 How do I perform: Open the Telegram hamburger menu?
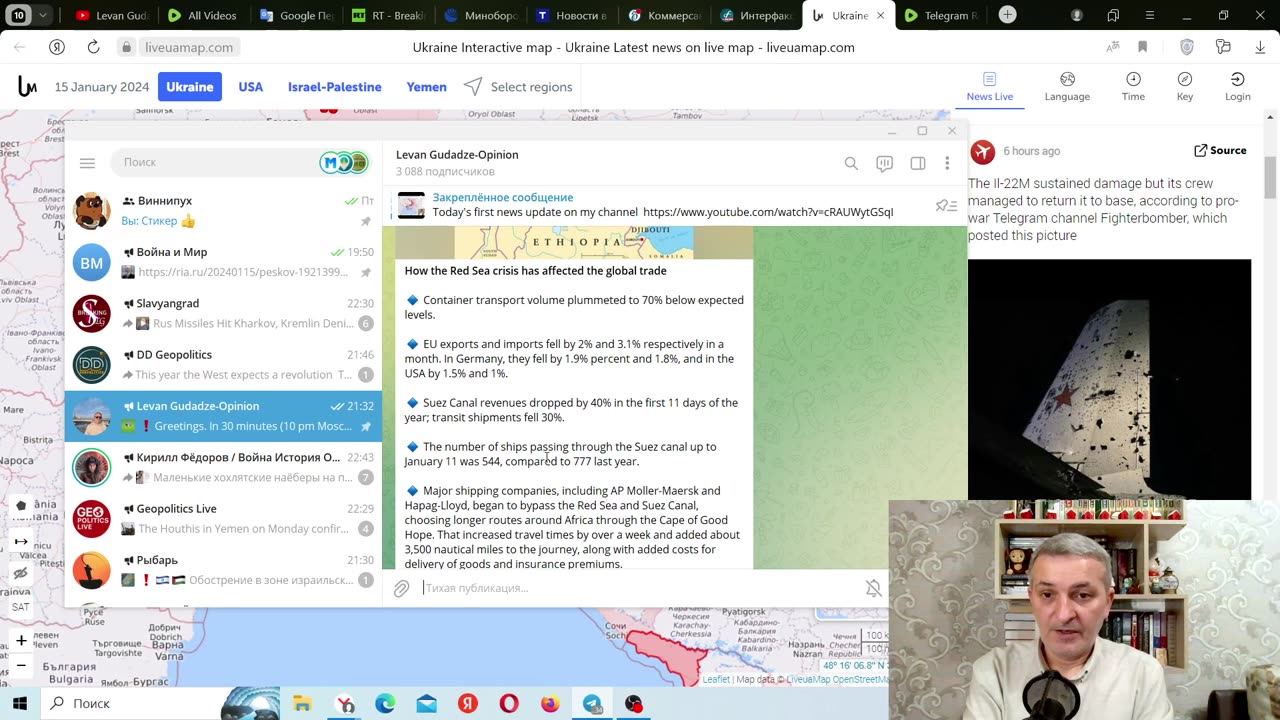(x=87, y=163)
